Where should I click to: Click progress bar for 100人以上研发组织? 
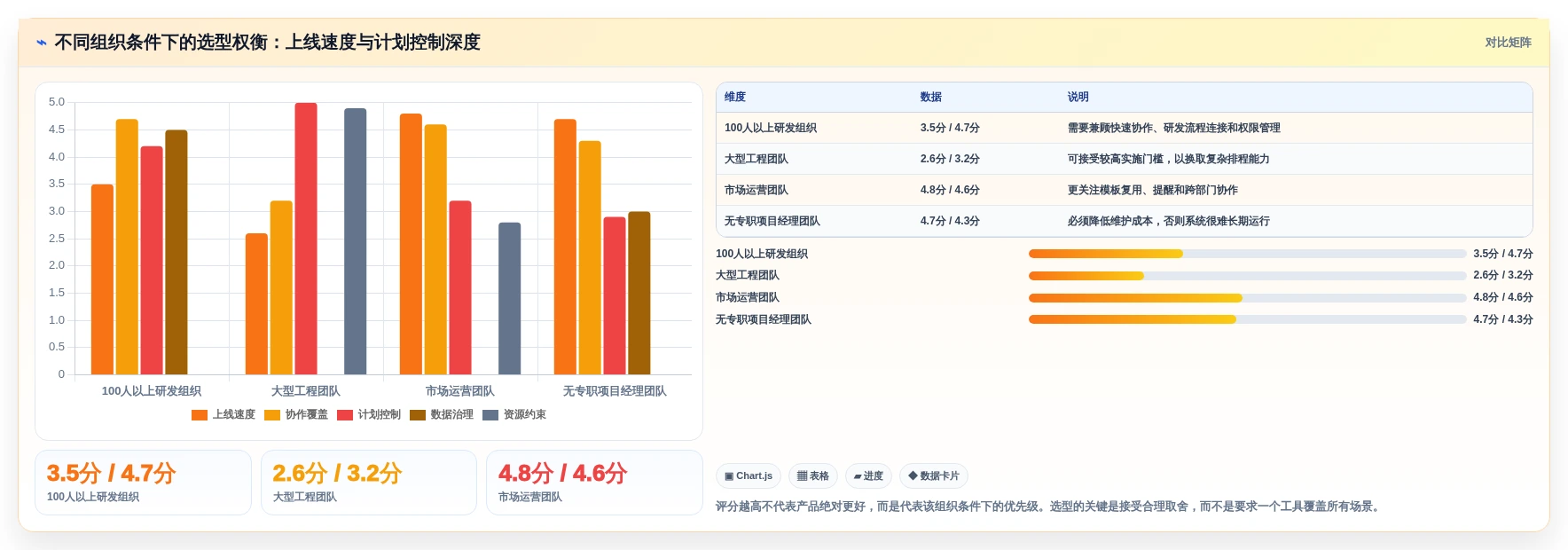(x=1247, y=254)
